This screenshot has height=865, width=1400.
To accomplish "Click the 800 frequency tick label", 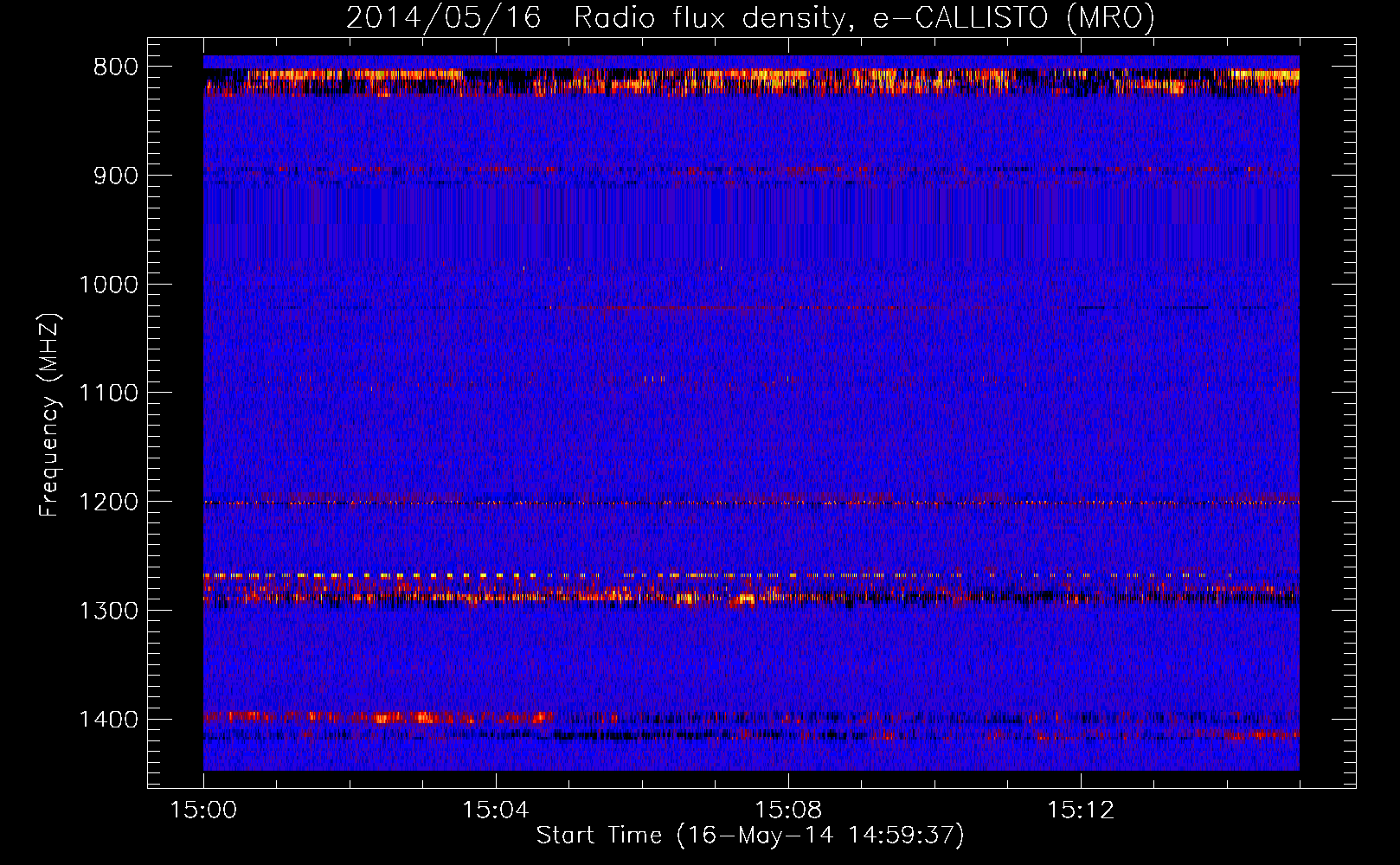I will (x=116, y=67).
